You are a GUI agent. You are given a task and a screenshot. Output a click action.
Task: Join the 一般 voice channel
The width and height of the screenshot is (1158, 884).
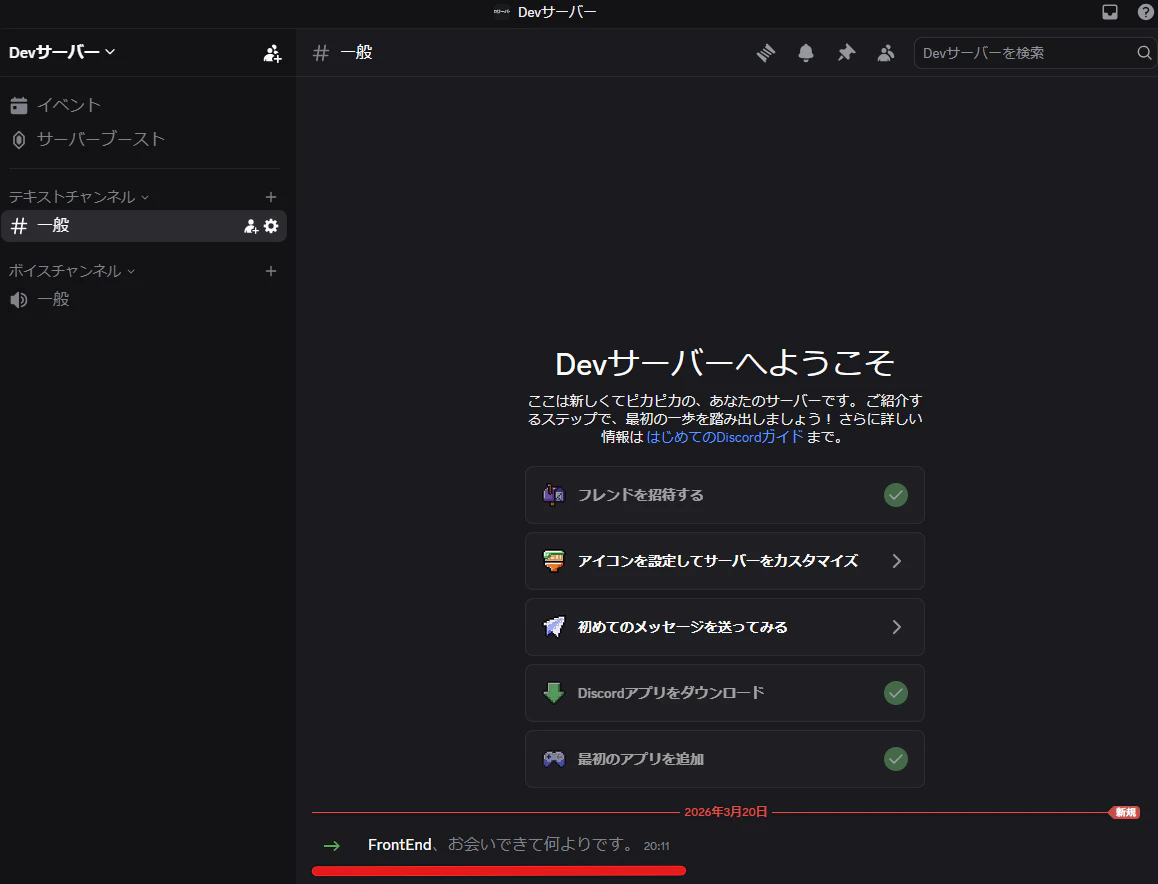(x=144, y=300)
